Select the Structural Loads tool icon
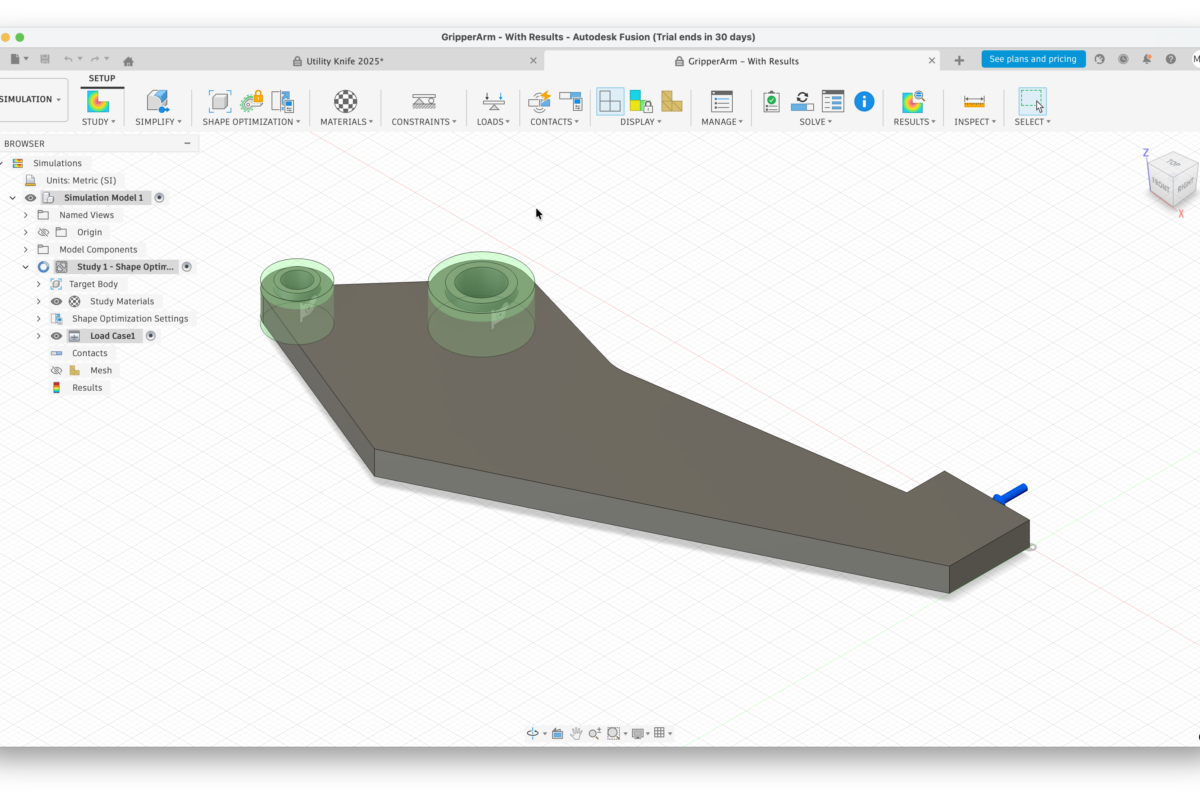The width and height of the screenshot is (1200, 800). point(493,101)
